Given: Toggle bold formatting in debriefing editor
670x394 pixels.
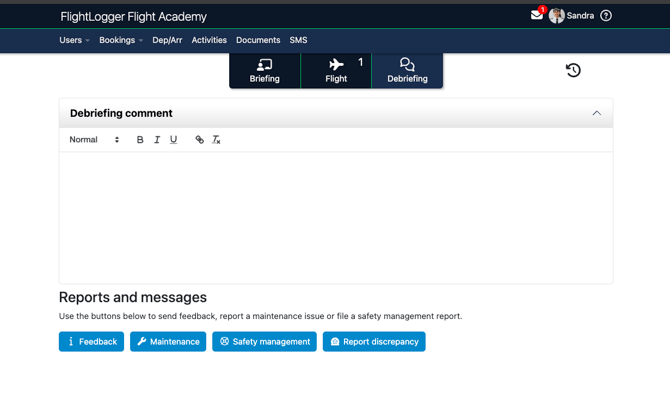Looking at the screenshot, I should [x=140, y=140].
